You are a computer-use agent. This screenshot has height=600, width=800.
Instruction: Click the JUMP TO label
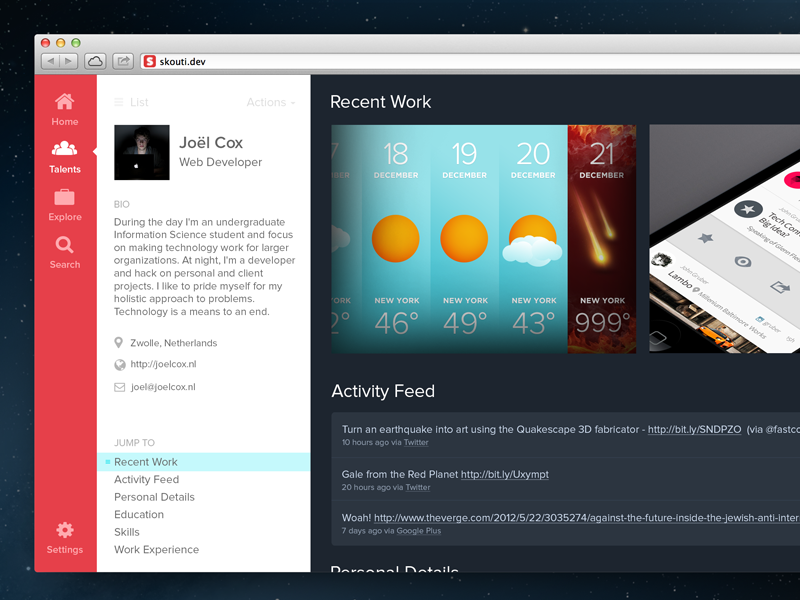tap(134, 443)
